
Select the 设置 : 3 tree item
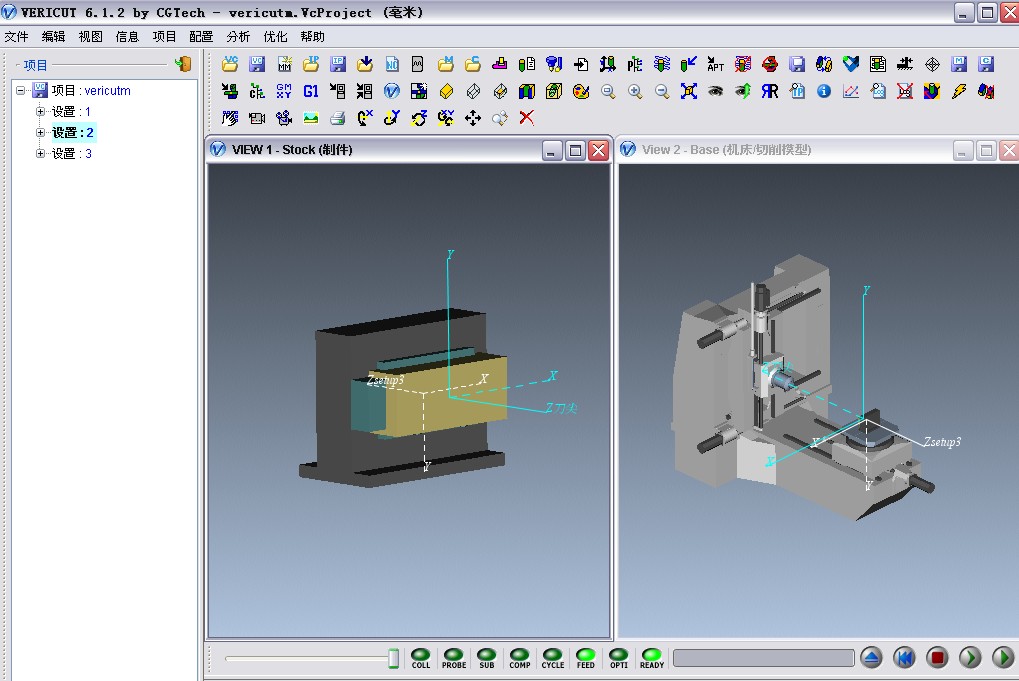tap(71, 153)
